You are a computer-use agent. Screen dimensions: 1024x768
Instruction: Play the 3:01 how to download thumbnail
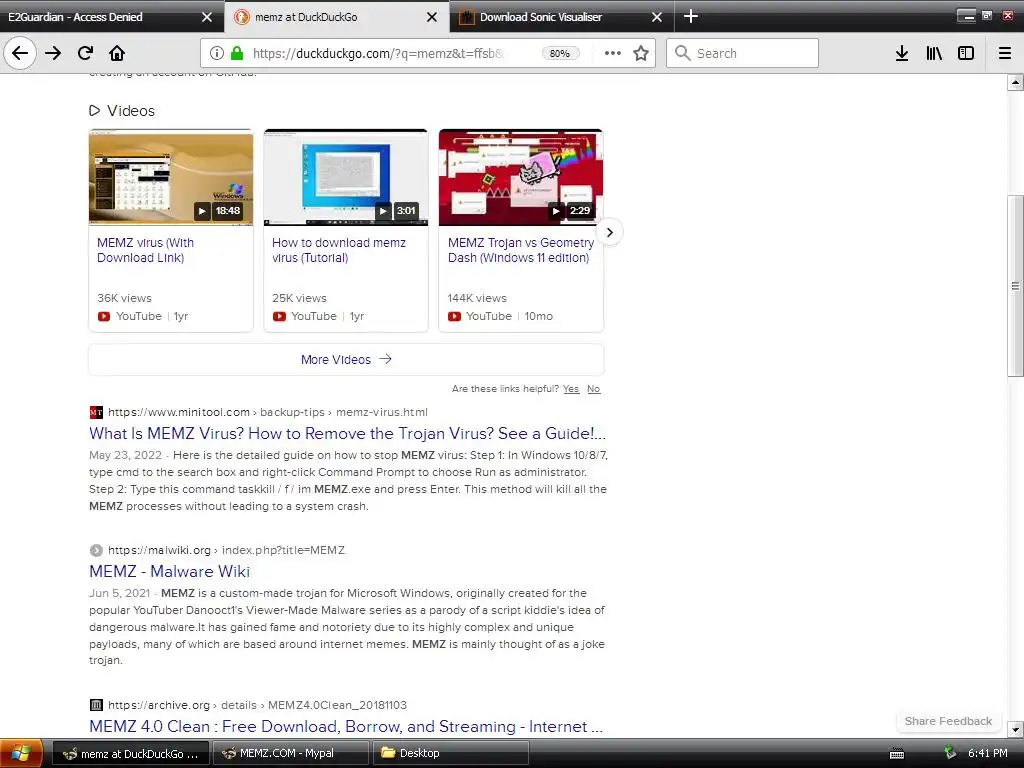[346, 178]
